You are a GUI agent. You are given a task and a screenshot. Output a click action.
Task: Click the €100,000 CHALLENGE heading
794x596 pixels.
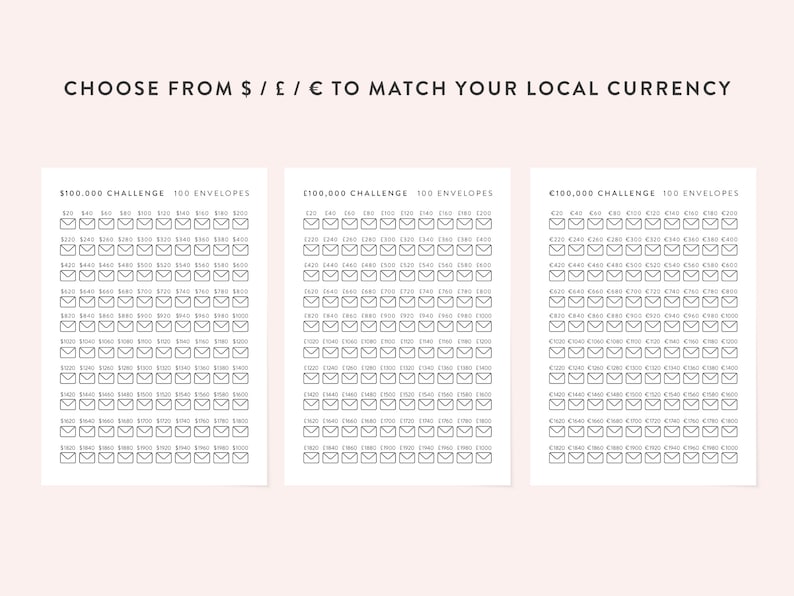pyautogui.click(x=602, y=193)
